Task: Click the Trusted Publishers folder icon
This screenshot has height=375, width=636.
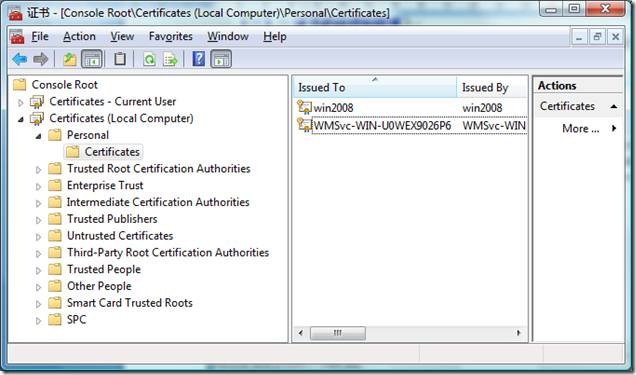Action: [55, 219]
